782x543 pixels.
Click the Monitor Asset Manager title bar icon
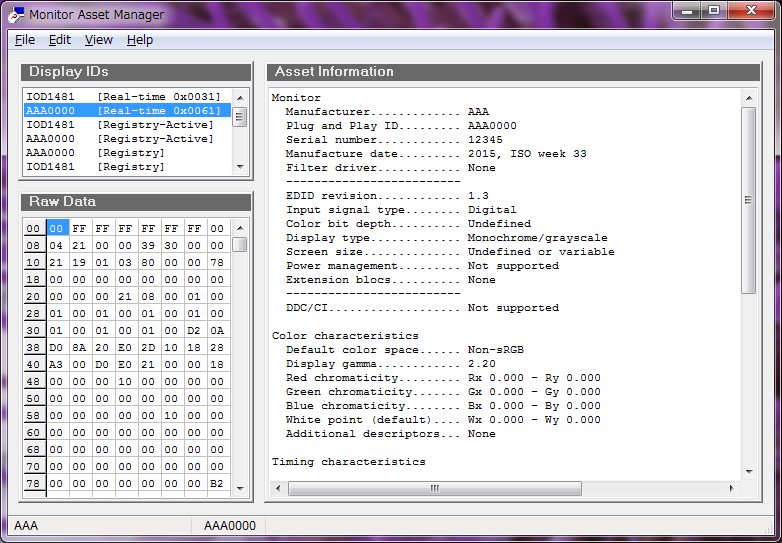[16, 14]
